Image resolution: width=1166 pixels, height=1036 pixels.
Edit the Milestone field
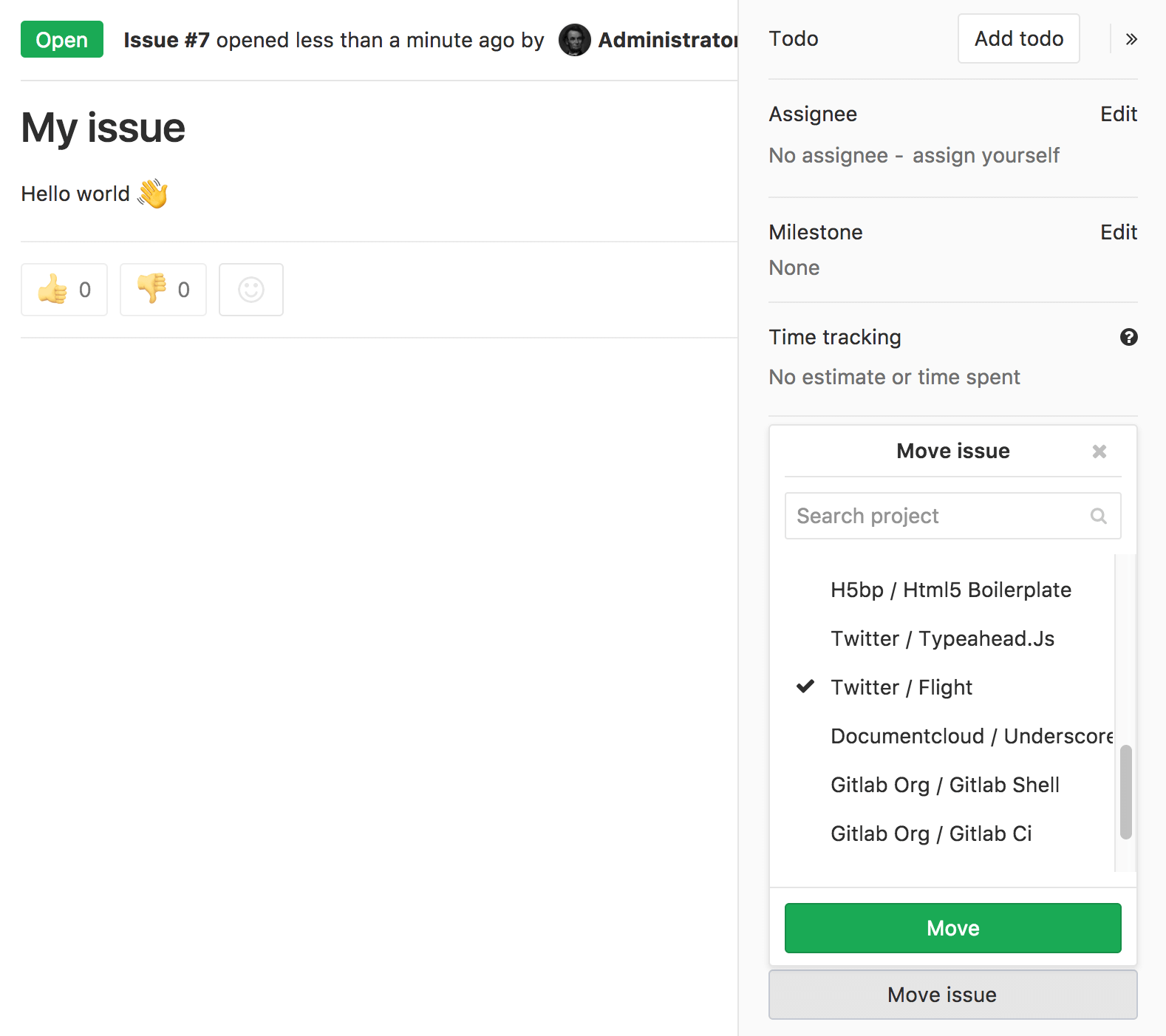pos(1118,232)
